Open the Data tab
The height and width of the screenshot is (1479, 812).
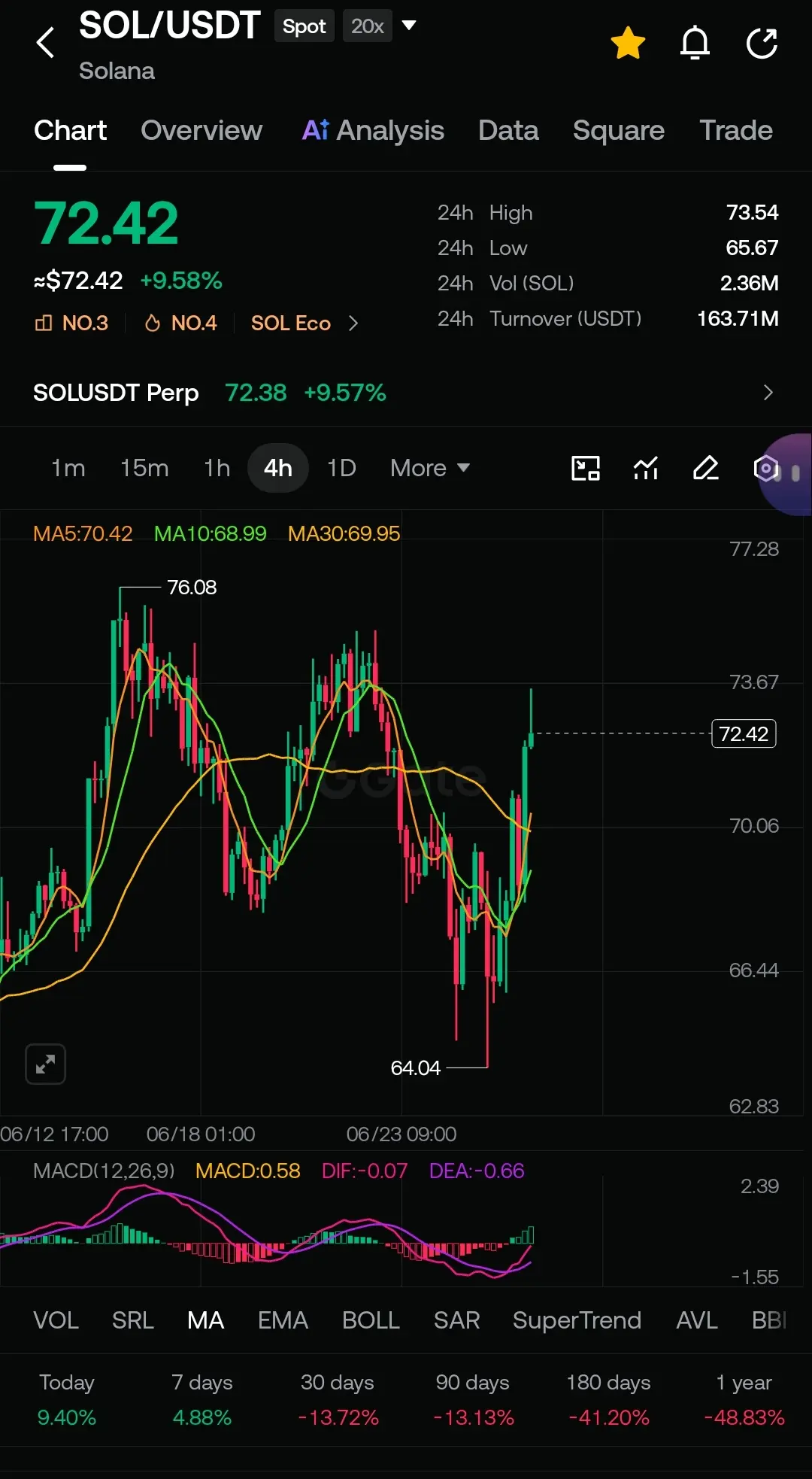(x=508, y=131)
